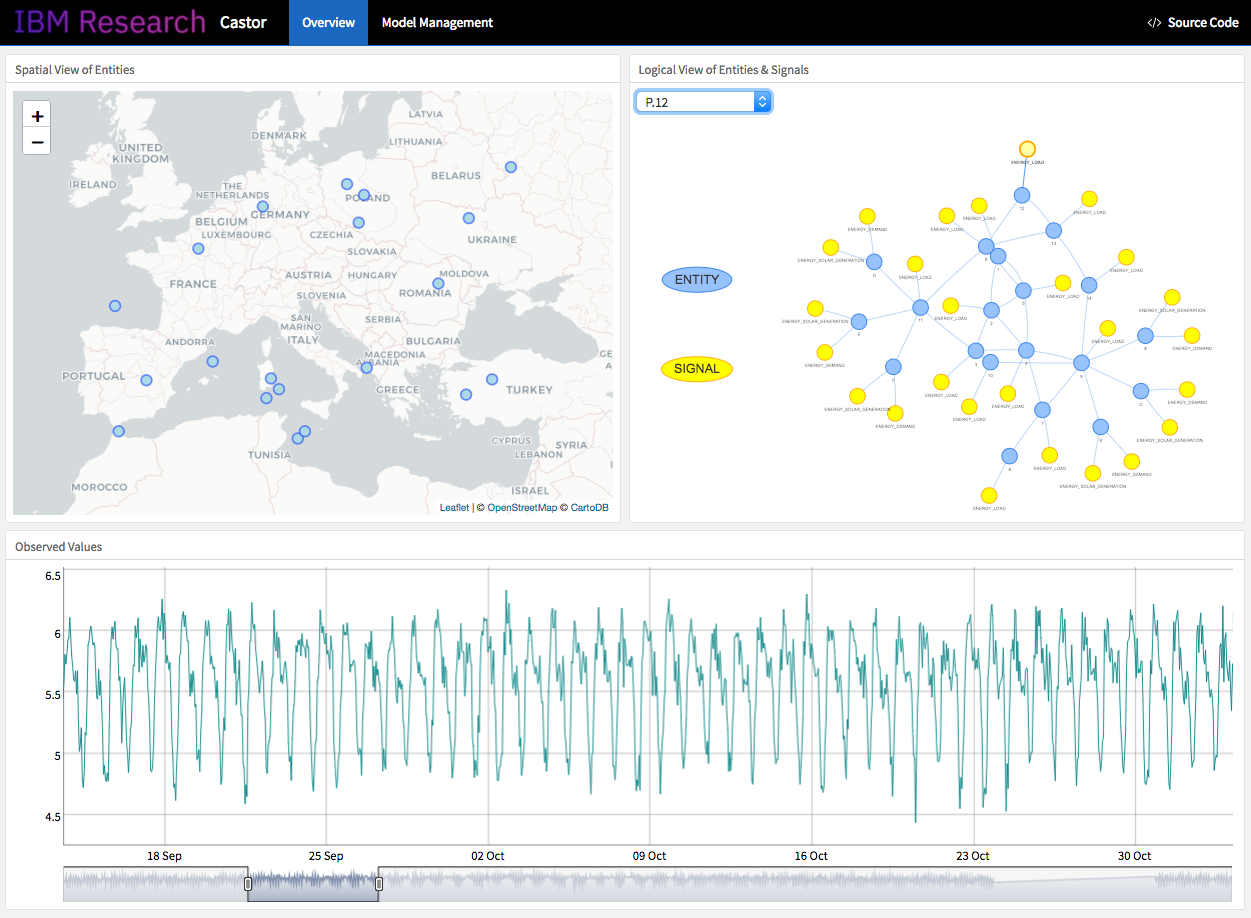Image resolution: width=1251 pixels, height=918 pixels.
Task: Select the ENERGY_LOAD signal of node 14
Action: coord(1126,257)
